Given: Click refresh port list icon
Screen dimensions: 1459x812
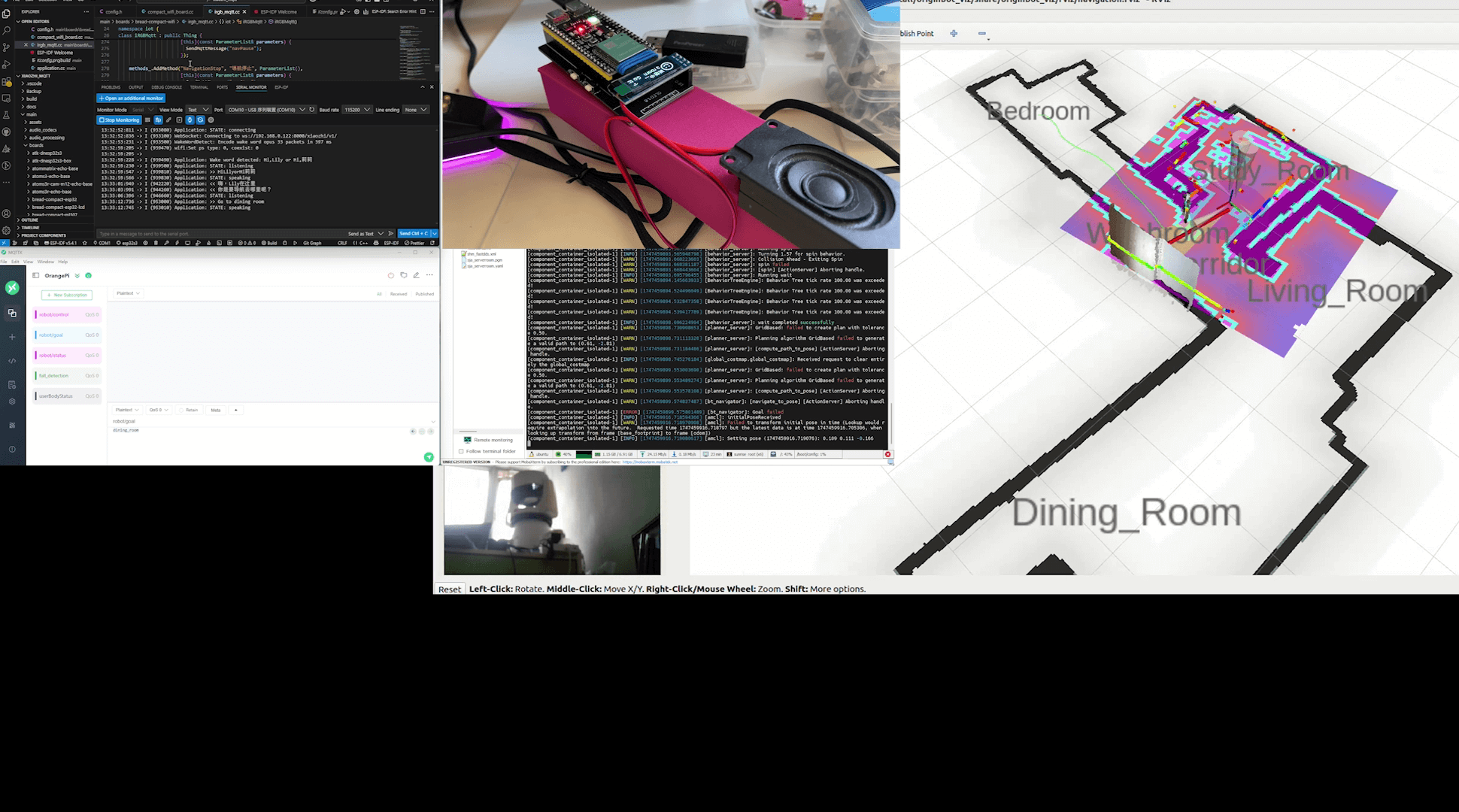Looking at the screenshot, I should click(312, 110).
